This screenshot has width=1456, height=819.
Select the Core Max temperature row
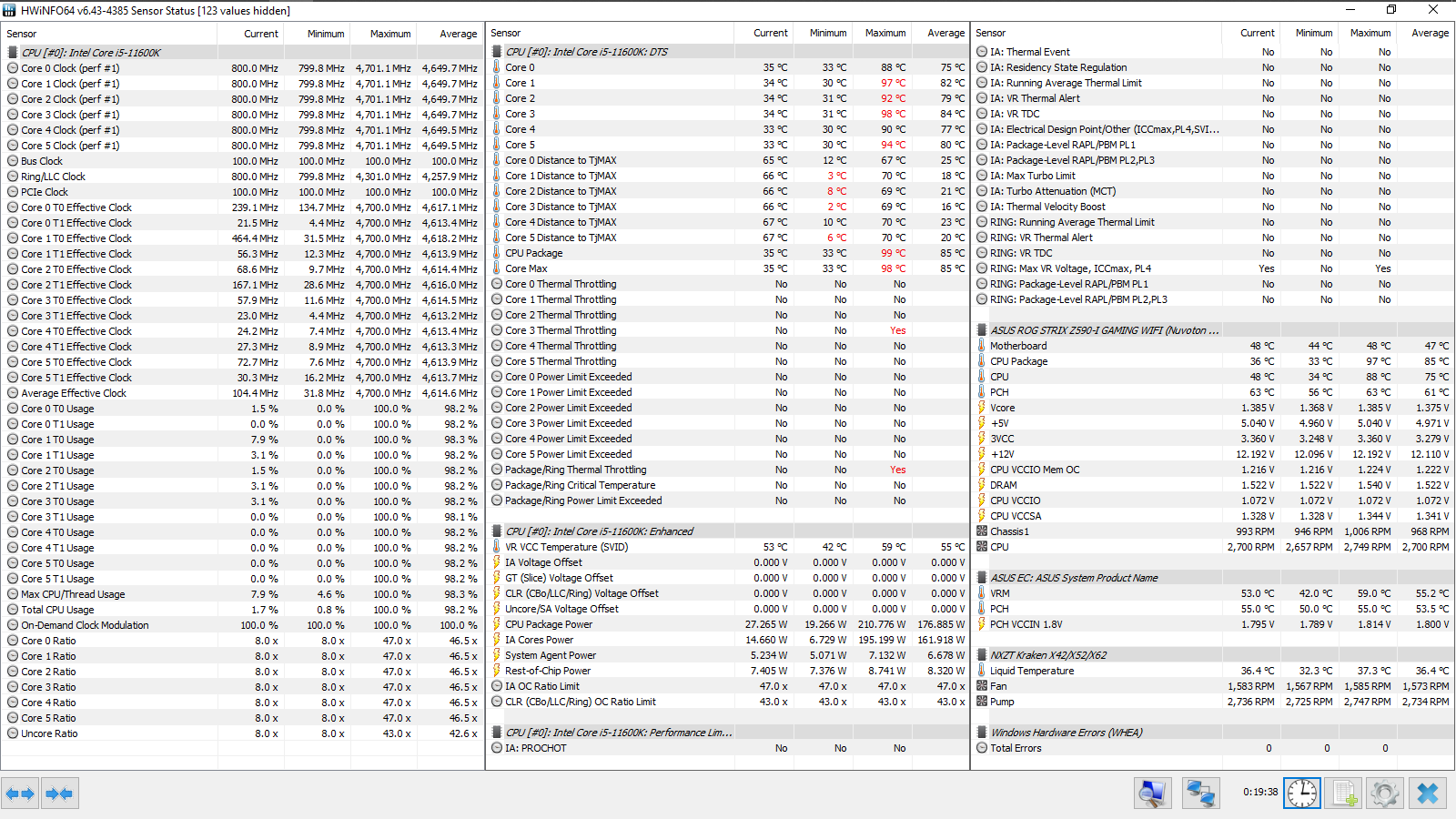pyautogui.click(x=728, y=268)
